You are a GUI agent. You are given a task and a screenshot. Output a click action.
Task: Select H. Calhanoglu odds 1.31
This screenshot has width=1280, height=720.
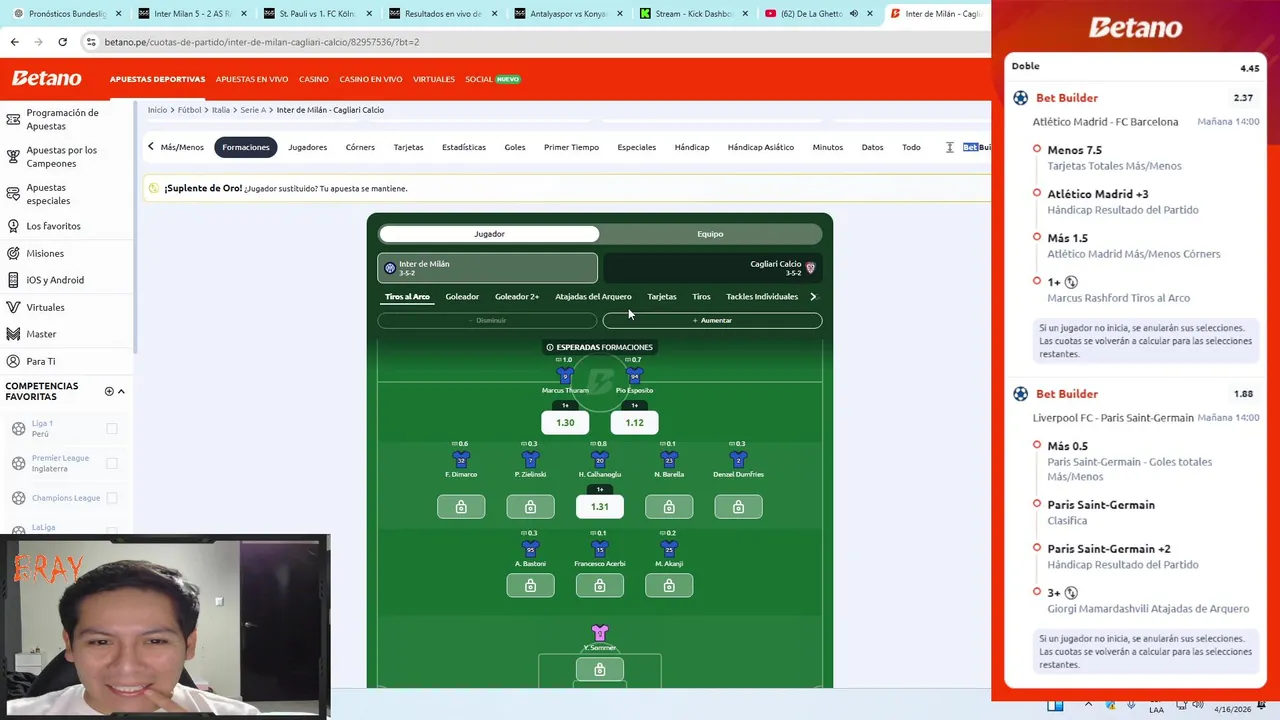pyautogui.click(x=600, y=507)
